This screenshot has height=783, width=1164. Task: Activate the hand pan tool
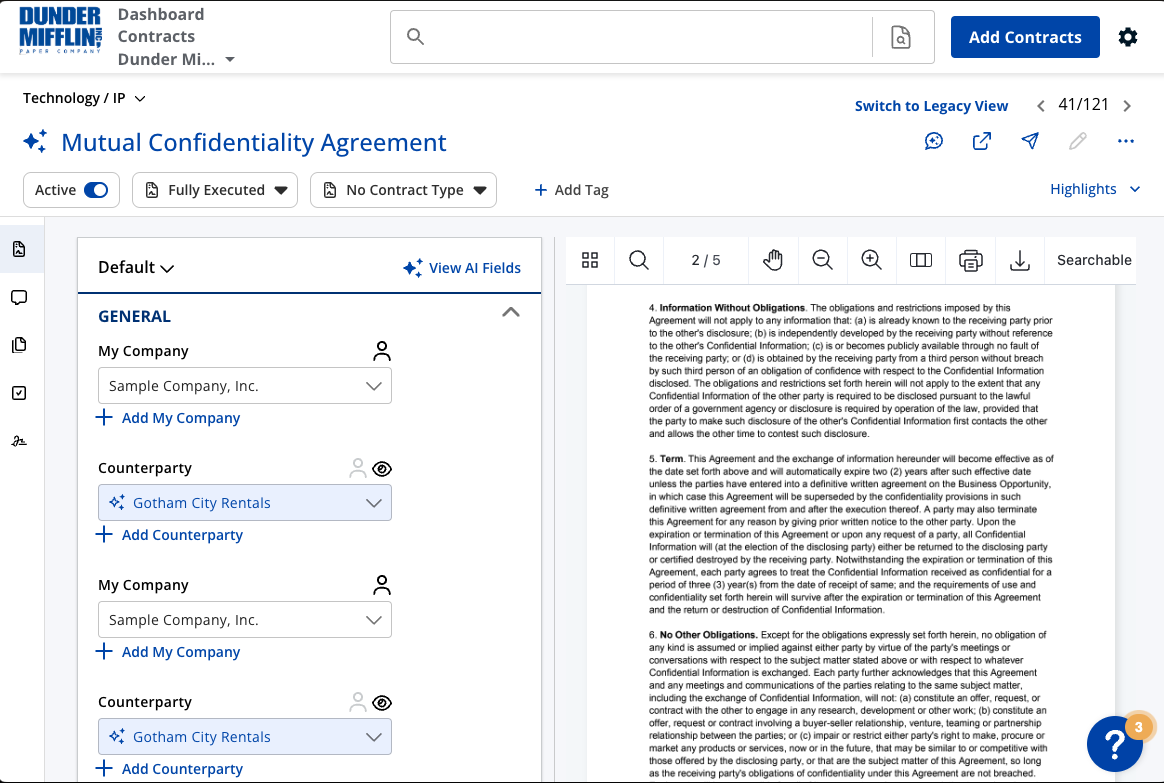click(773, 260)
